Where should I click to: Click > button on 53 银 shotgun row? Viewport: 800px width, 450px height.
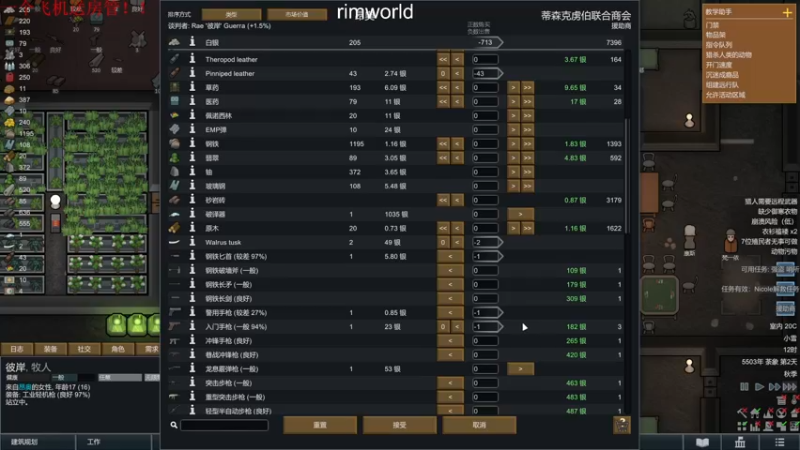pyautogui.click(x=520, y=368)
